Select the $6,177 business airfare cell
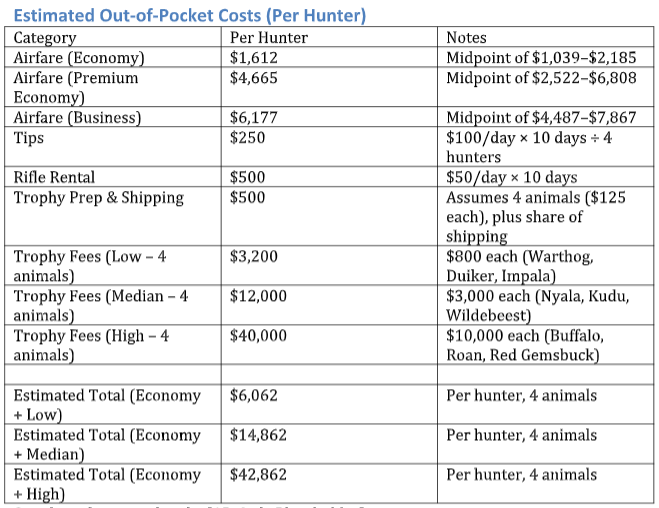Screen dimensions: 659x508 253,117
